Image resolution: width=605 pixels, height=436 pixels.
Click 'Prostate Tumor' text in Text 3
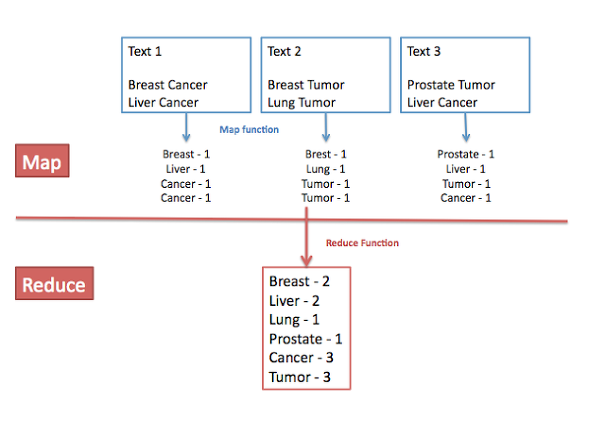pos(451,85)
